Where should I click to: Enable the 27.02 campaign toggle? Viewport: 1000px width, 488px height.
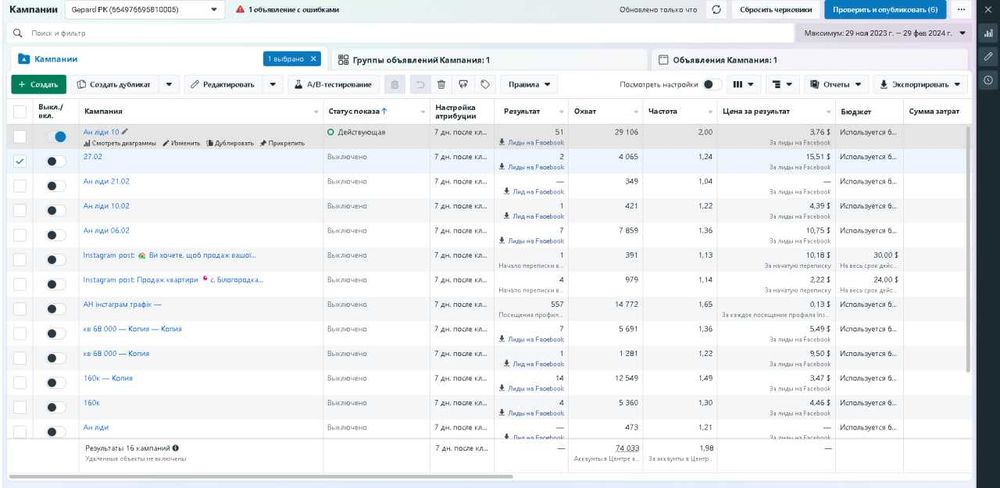point(56,161)
